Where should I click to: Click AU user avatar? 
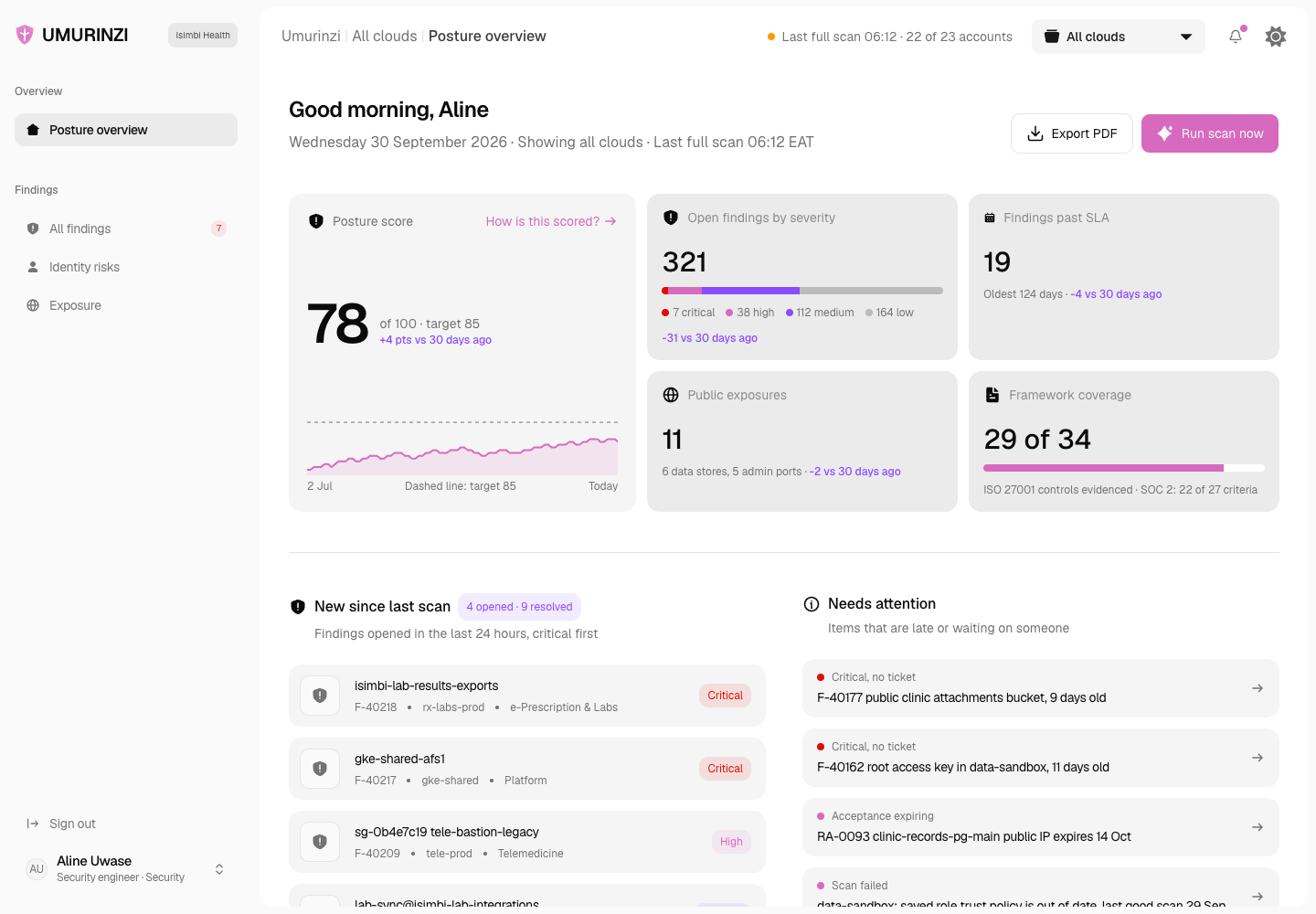tap(37, 869)
